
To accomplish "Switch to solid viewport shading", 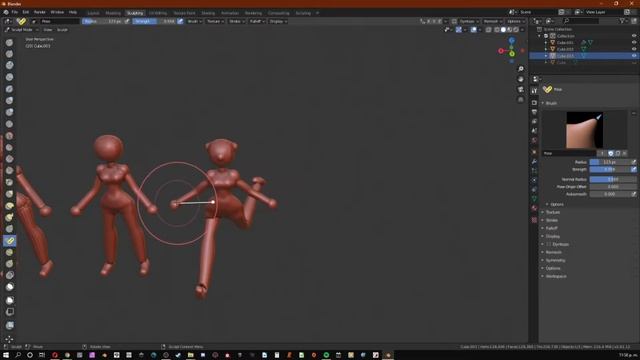I will 503,30.
